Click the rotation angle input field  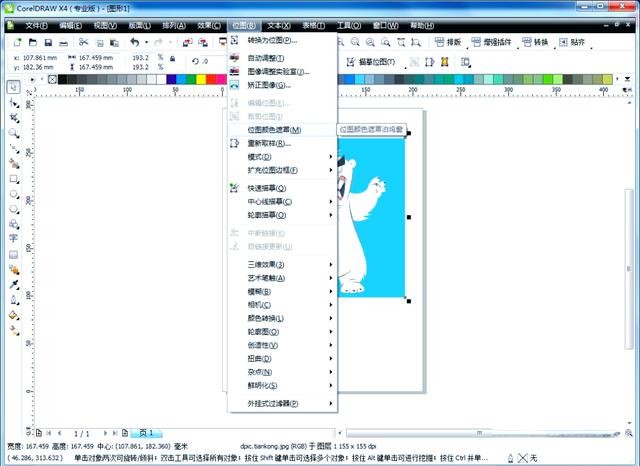point(211,61)
